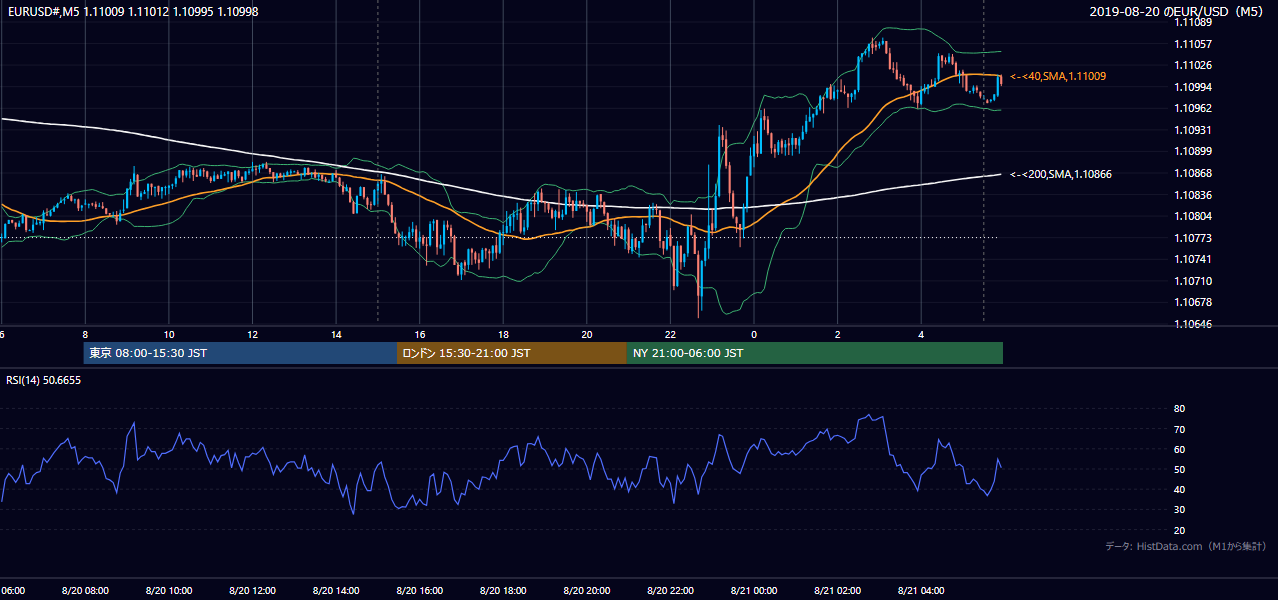Click the bottom time label 8/21 04:00

click(x=920, y=591)
